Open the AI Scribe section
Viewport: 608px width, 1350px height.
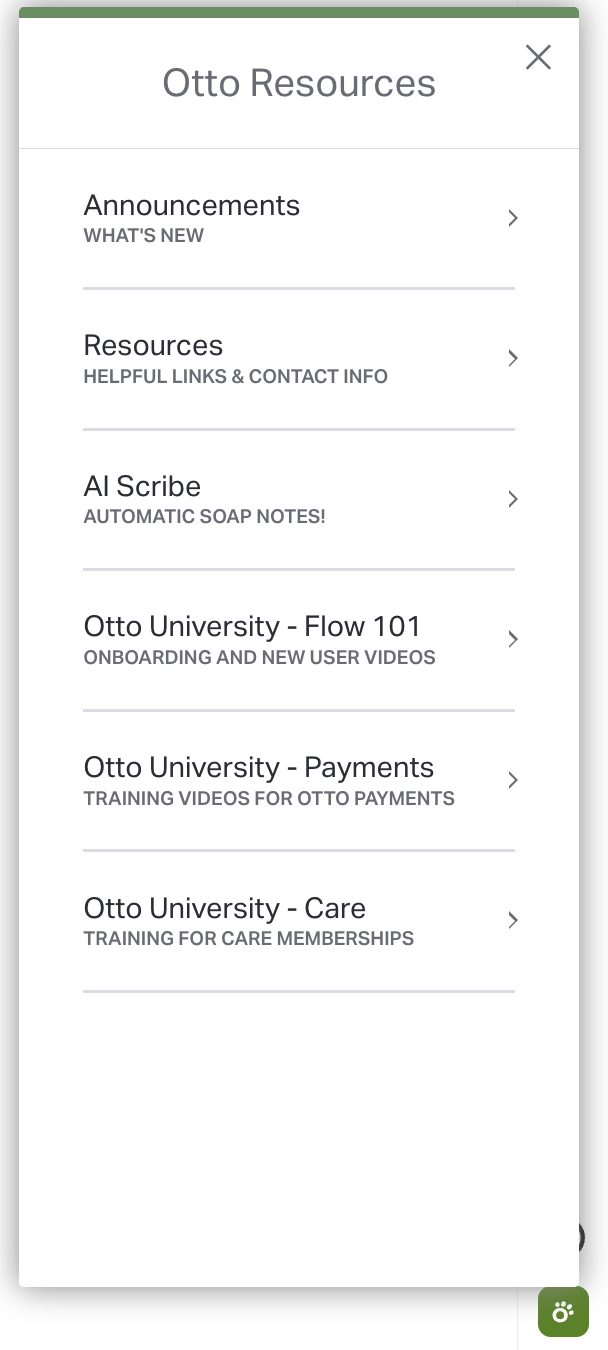[x=299, y=500]
